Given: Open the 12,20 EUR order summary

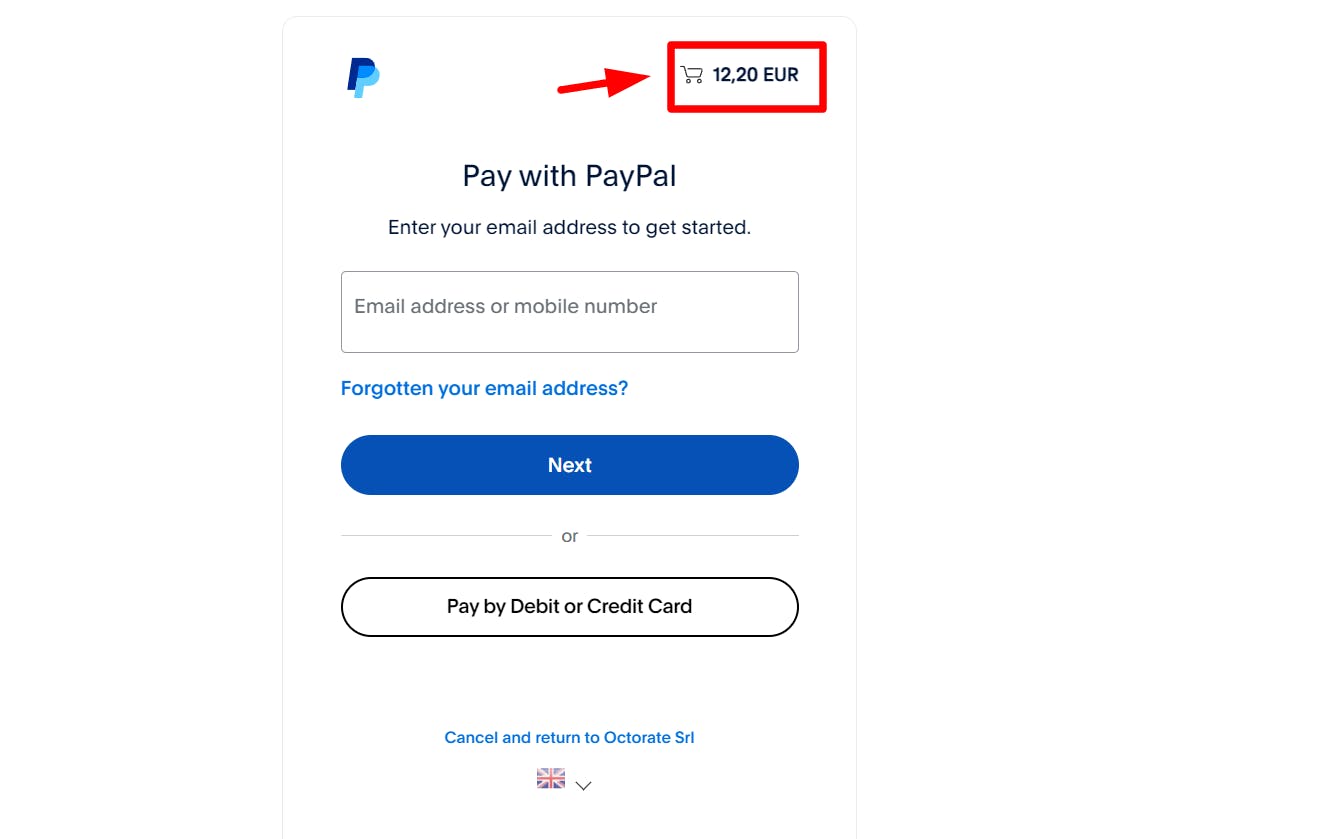Looking at the screenshot, I should [x=754, y=75].
